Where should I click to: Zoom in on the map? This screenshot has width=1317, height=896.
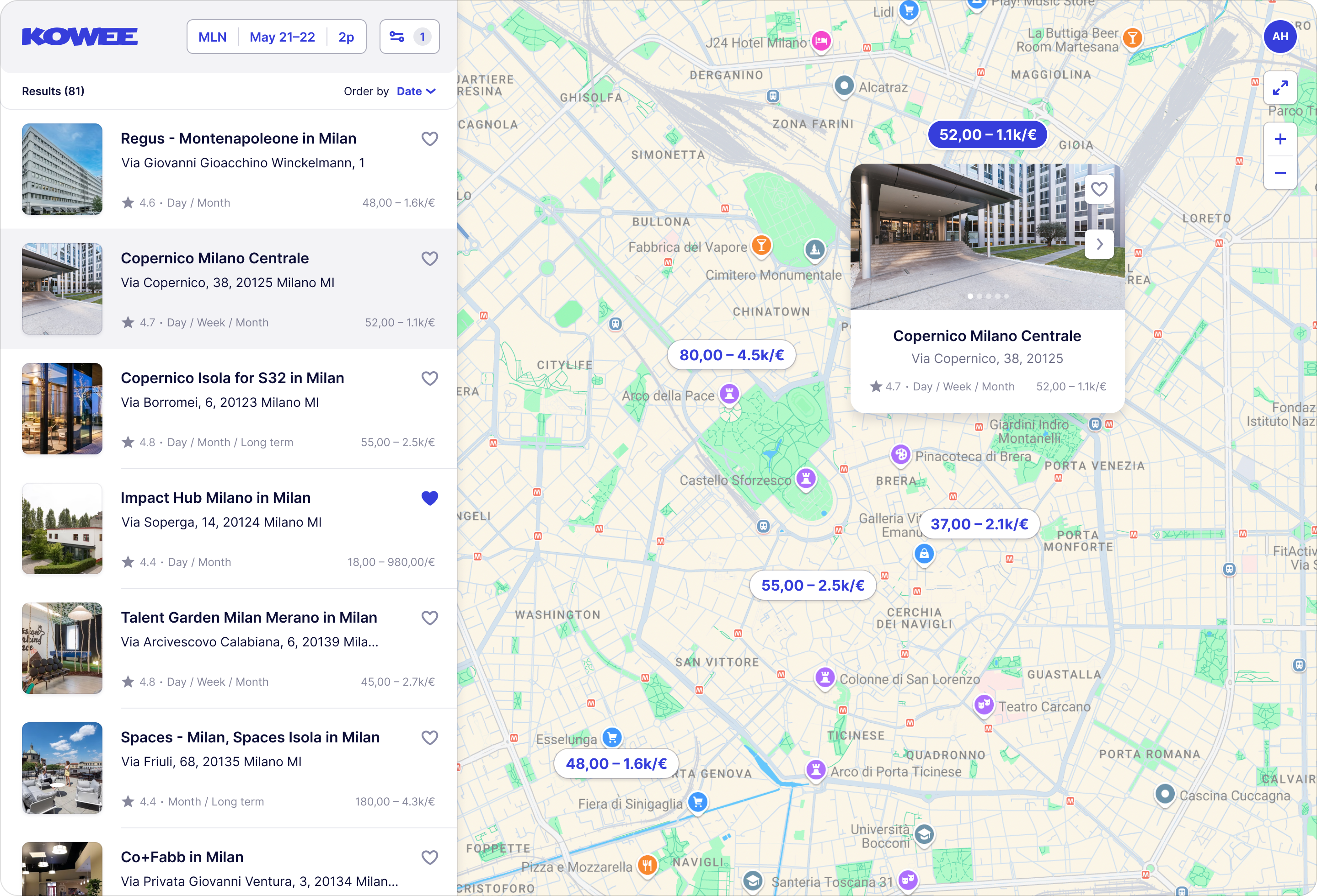point(1280,139)
